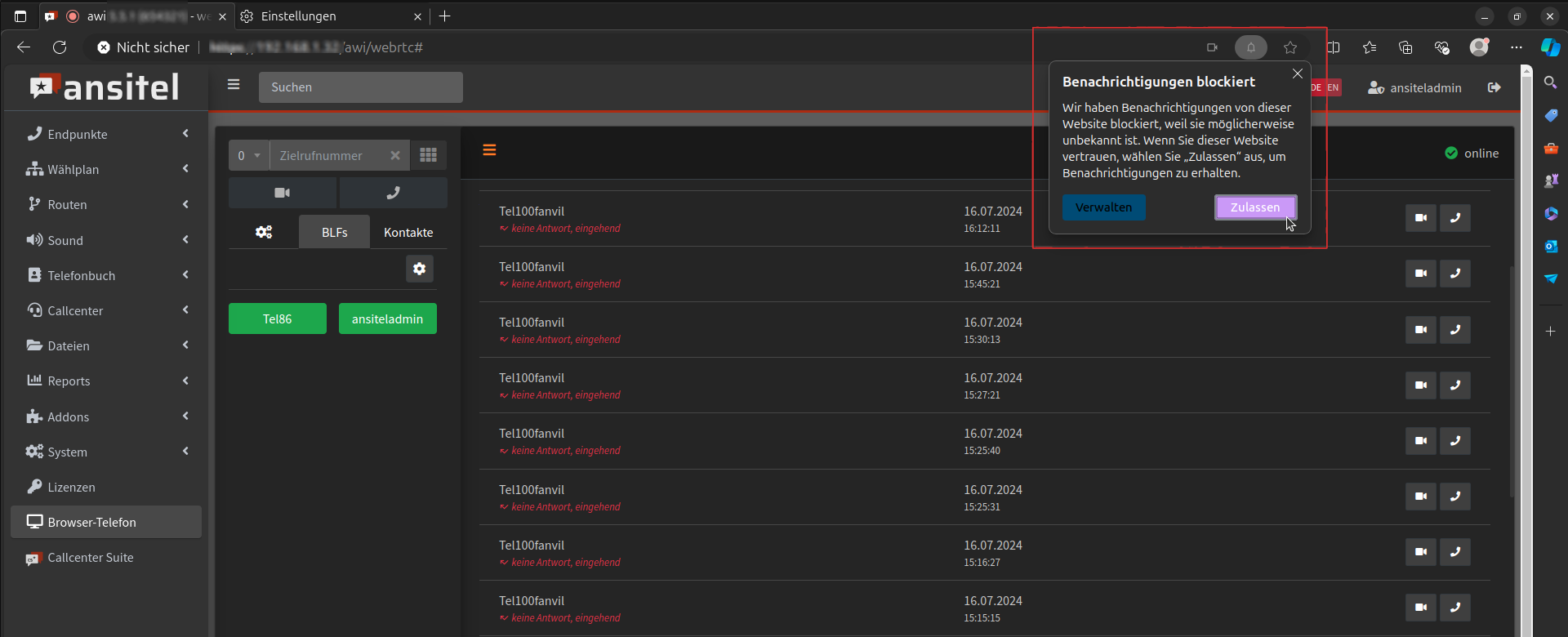Click the logout icon next to ansiteladmin
1568x637 pixels.
tap(1494, 87)
